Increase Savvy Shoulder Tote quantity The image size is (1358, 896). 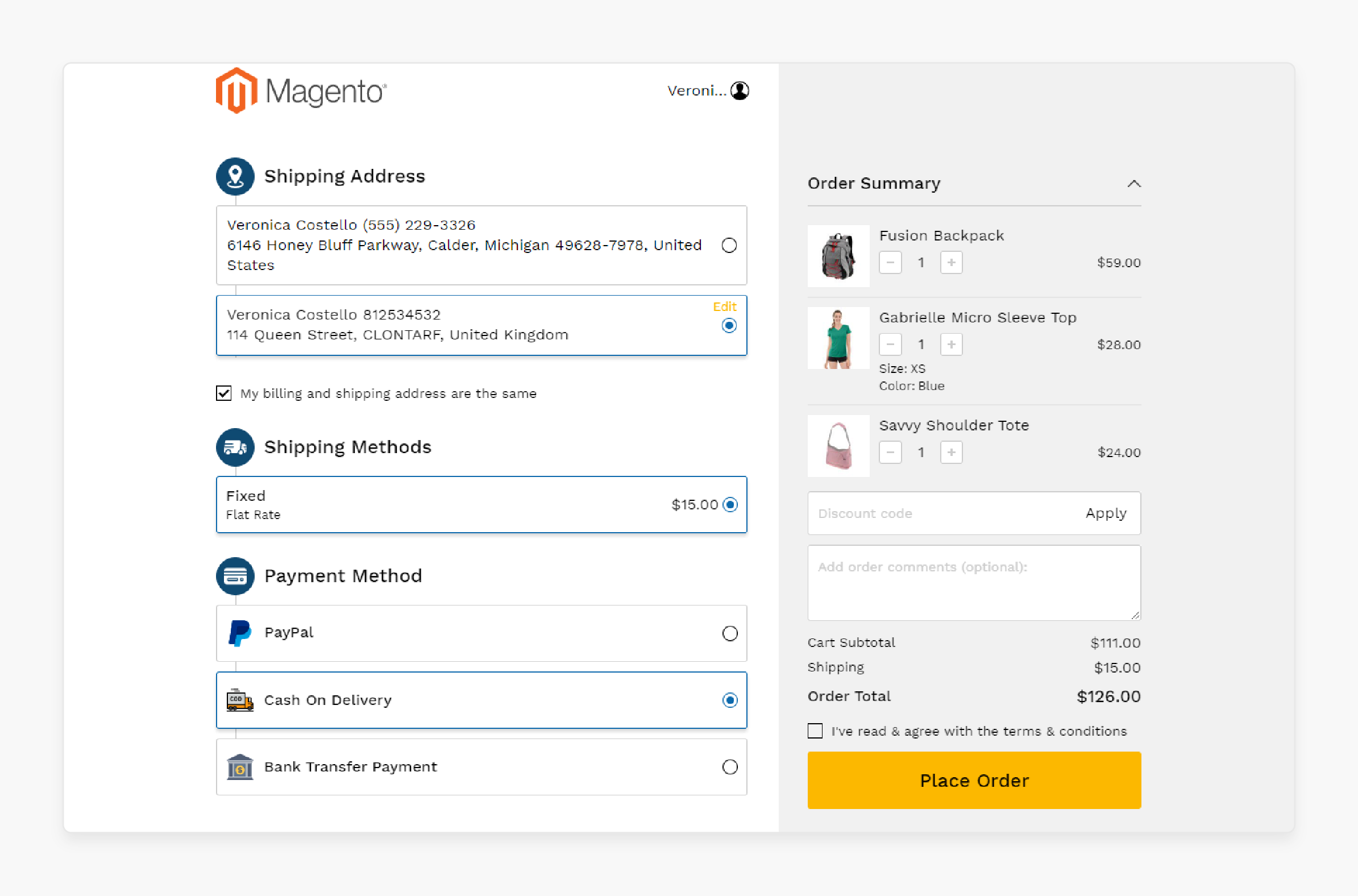click(951, 453)
